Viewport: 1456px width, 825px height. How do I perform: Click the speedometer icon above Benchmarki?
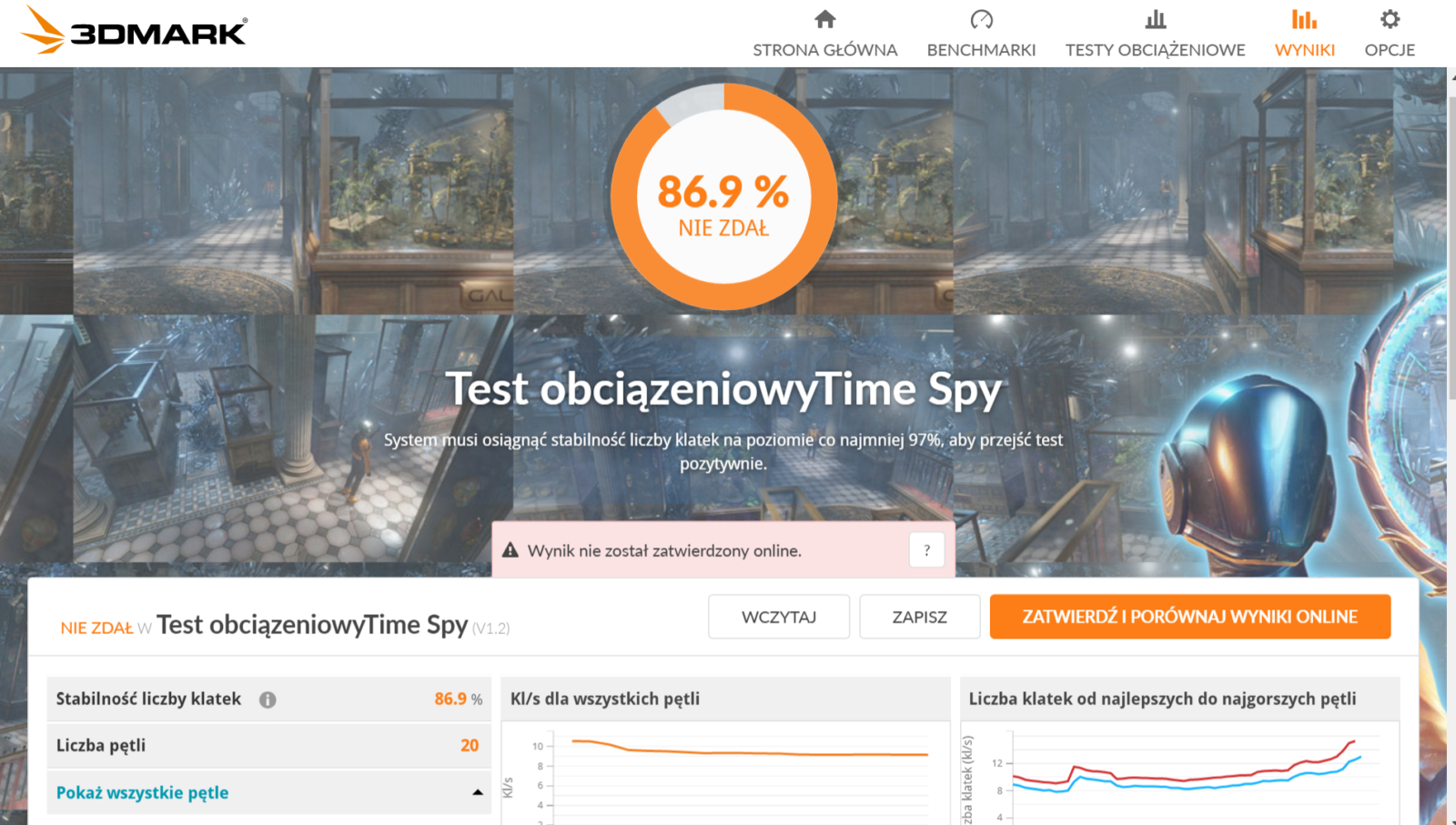click(981, 19)
